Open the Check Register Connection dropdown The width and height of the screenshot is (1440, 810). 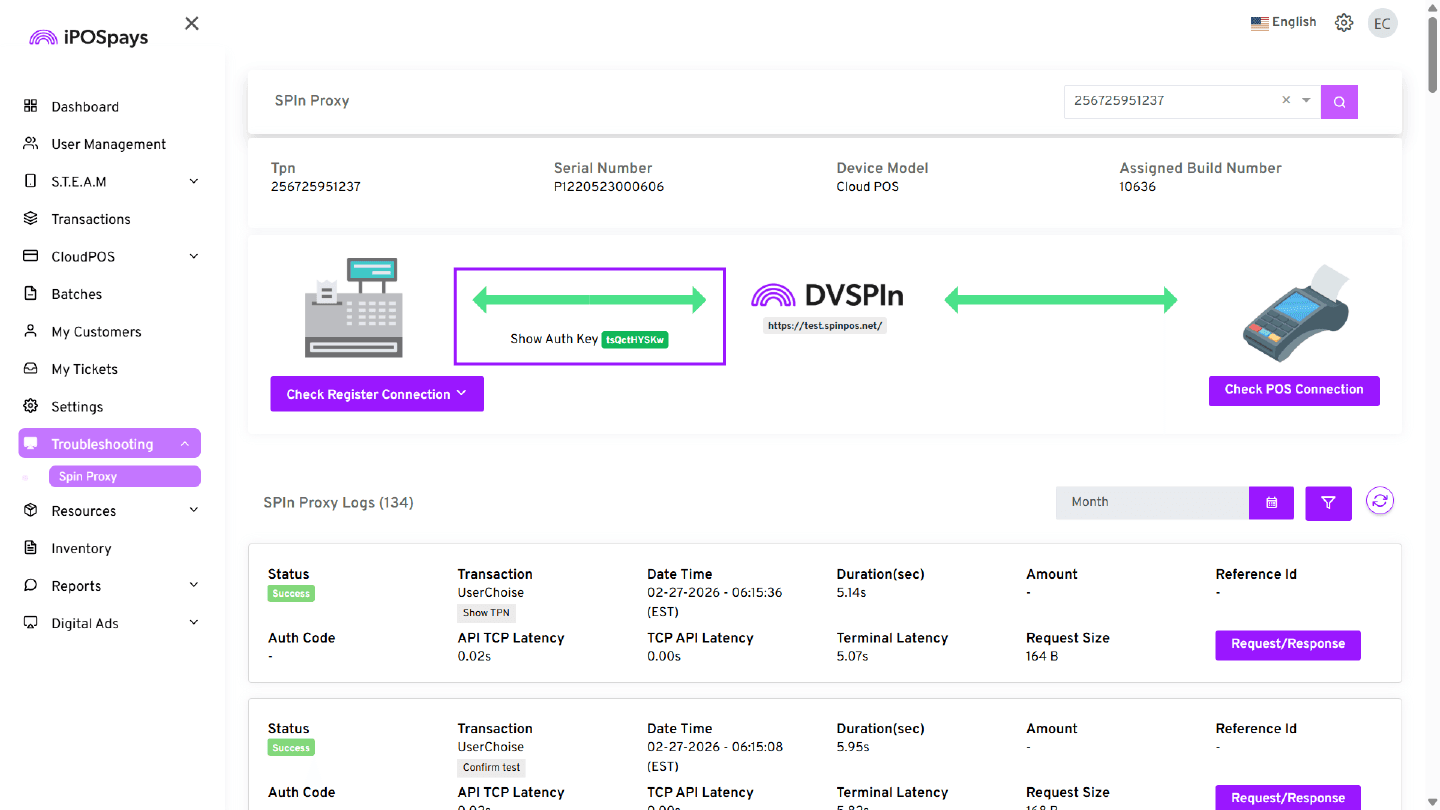[377, 394]
